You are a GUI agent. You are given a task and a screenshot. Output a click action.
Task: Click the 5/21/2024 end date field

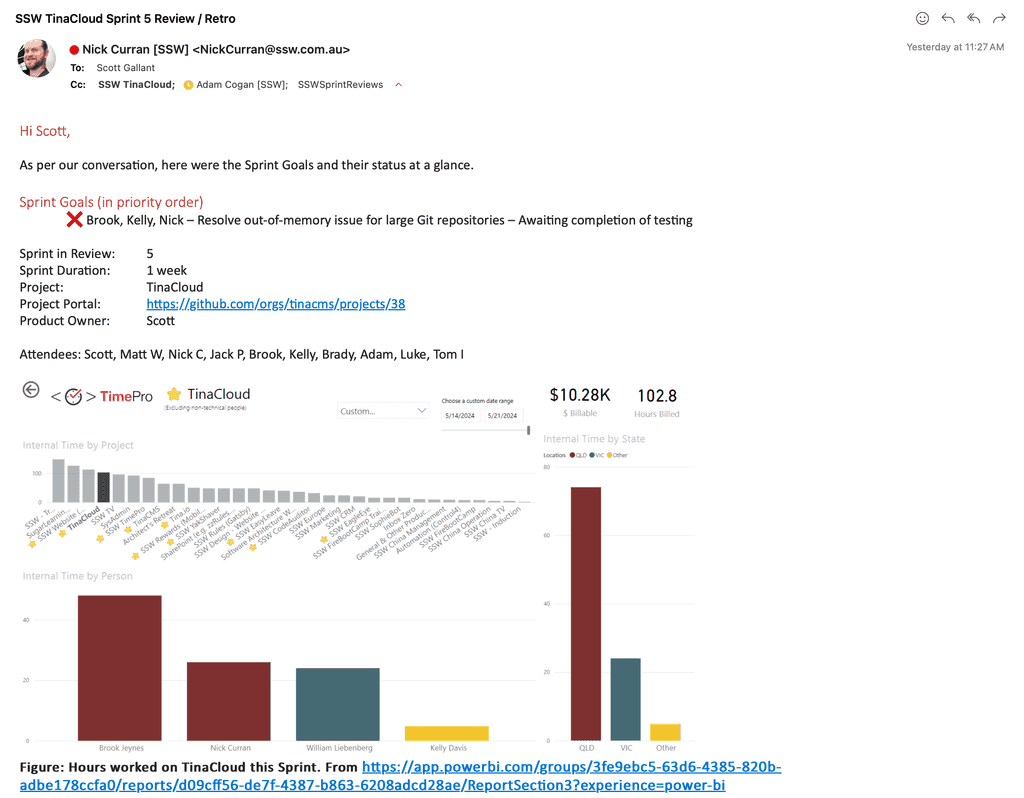pyautogui.click(x=503, y=415)
